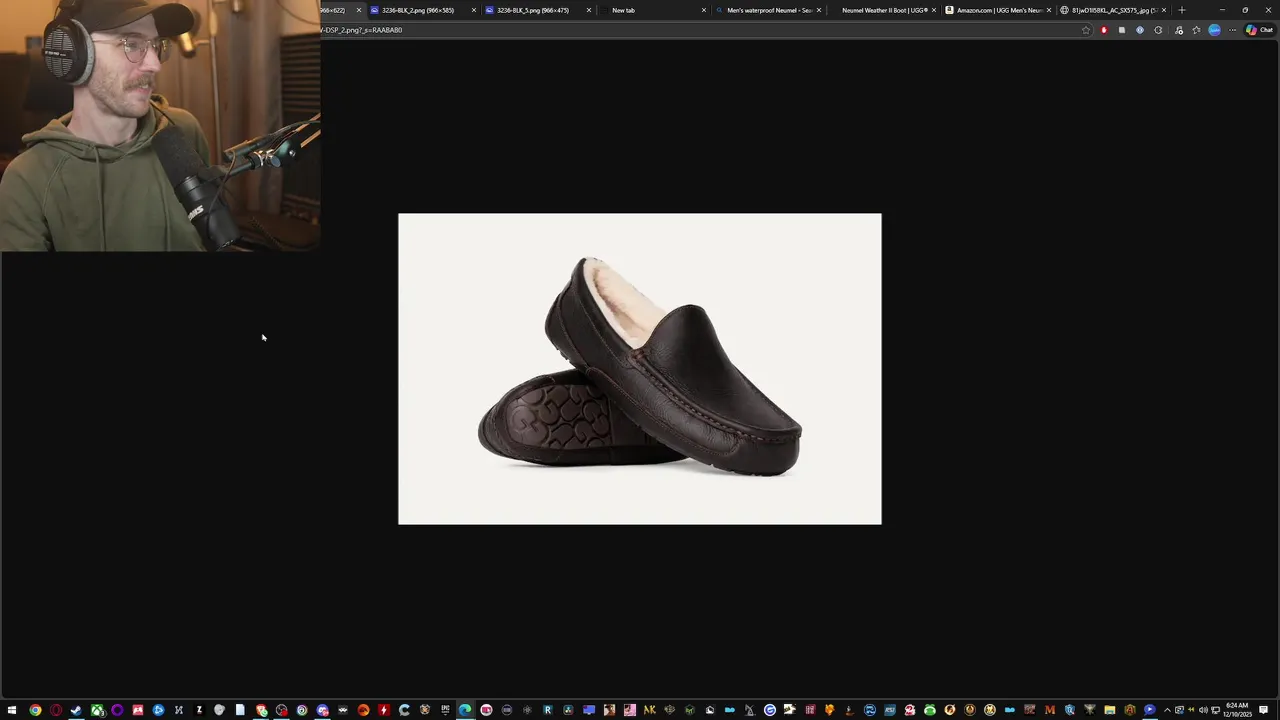Open Opera browser from the taskbar

(56, 710)
